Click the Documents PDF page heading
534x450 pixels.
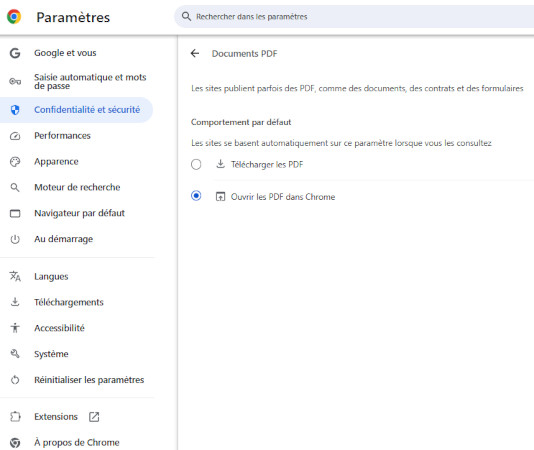pos(245,53)
